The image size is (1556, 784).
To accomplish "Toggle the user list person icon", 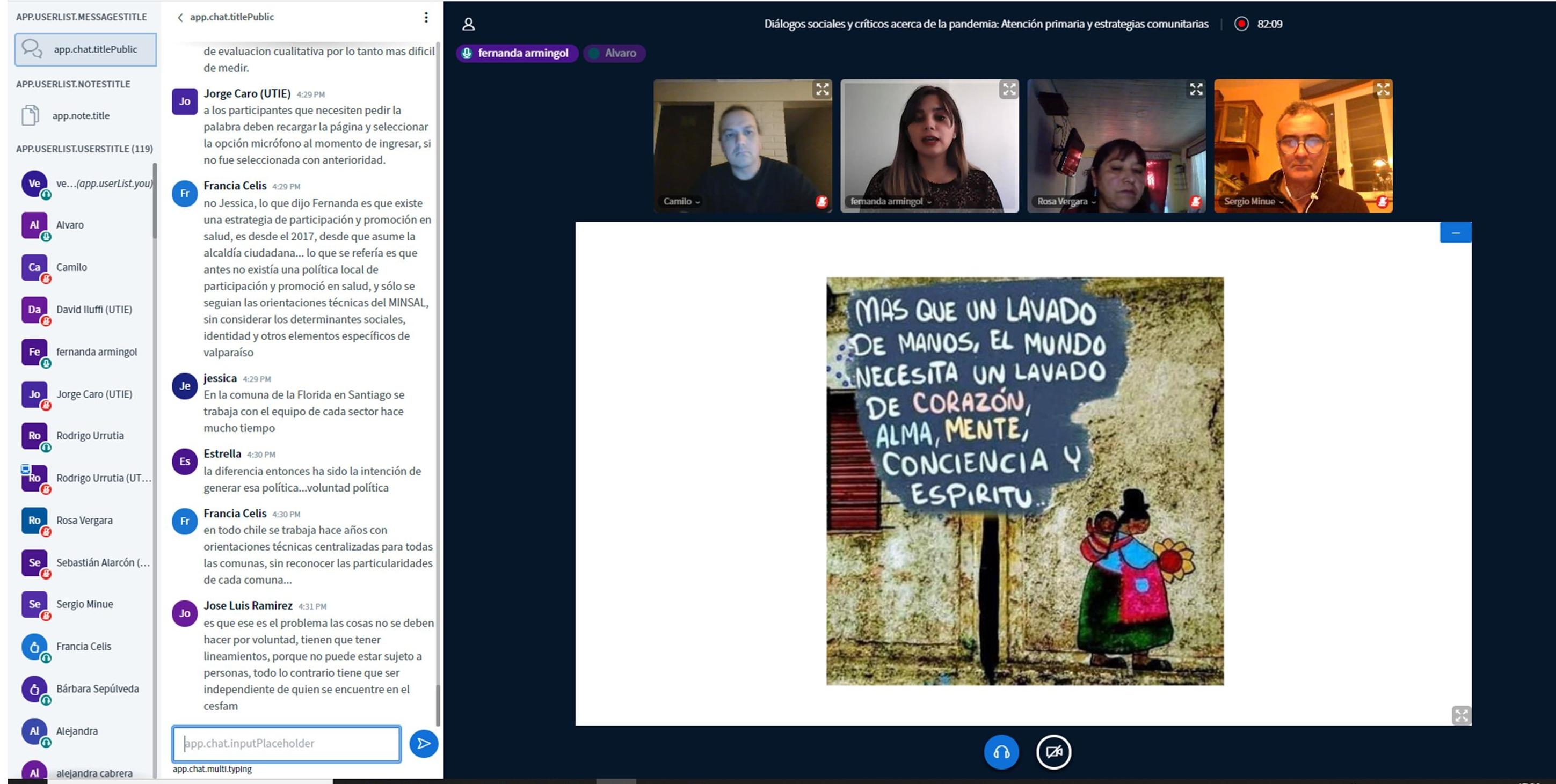I will (x=468, y=24).
